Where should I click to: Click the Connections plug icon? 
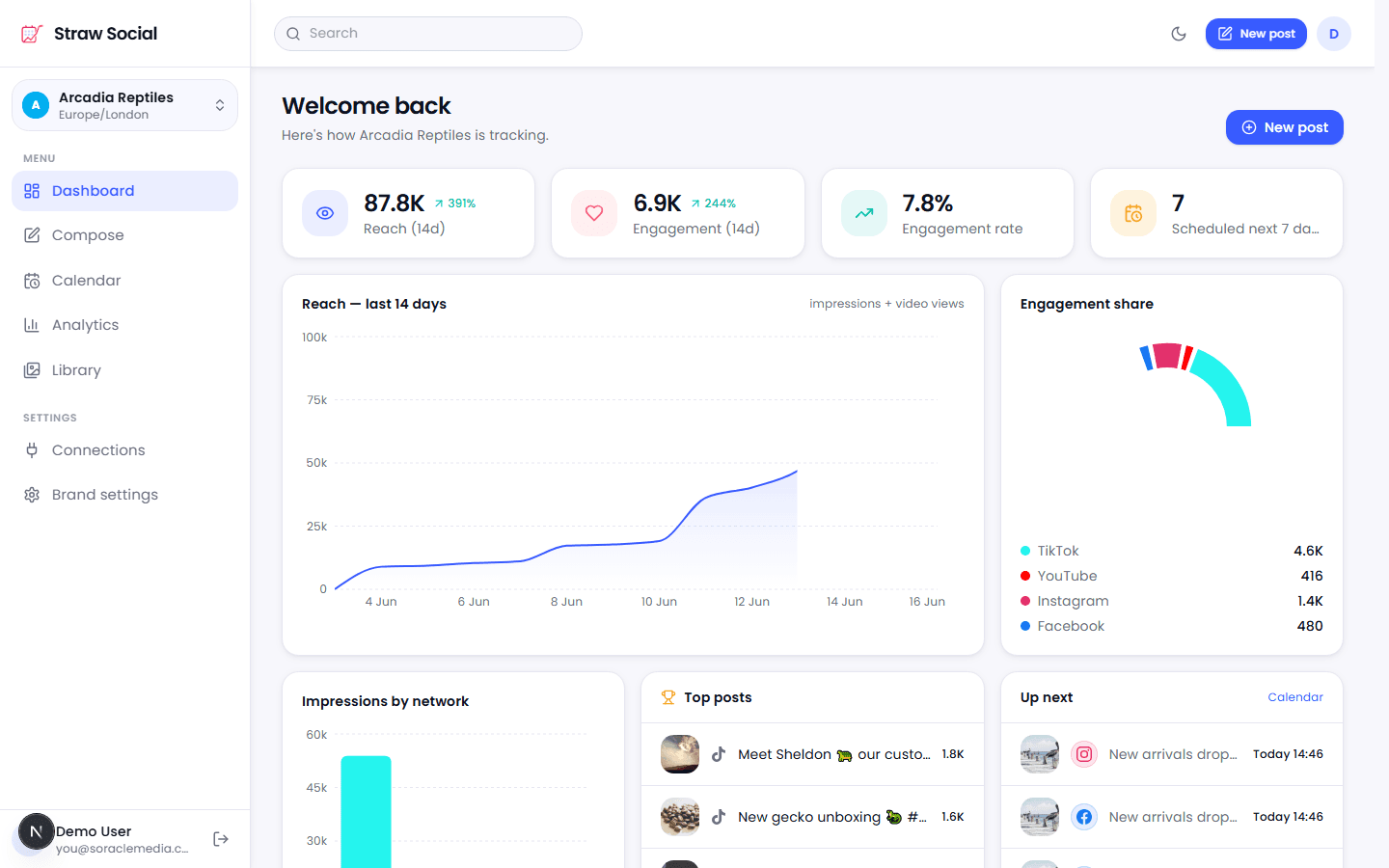click(x=32, y=450)
